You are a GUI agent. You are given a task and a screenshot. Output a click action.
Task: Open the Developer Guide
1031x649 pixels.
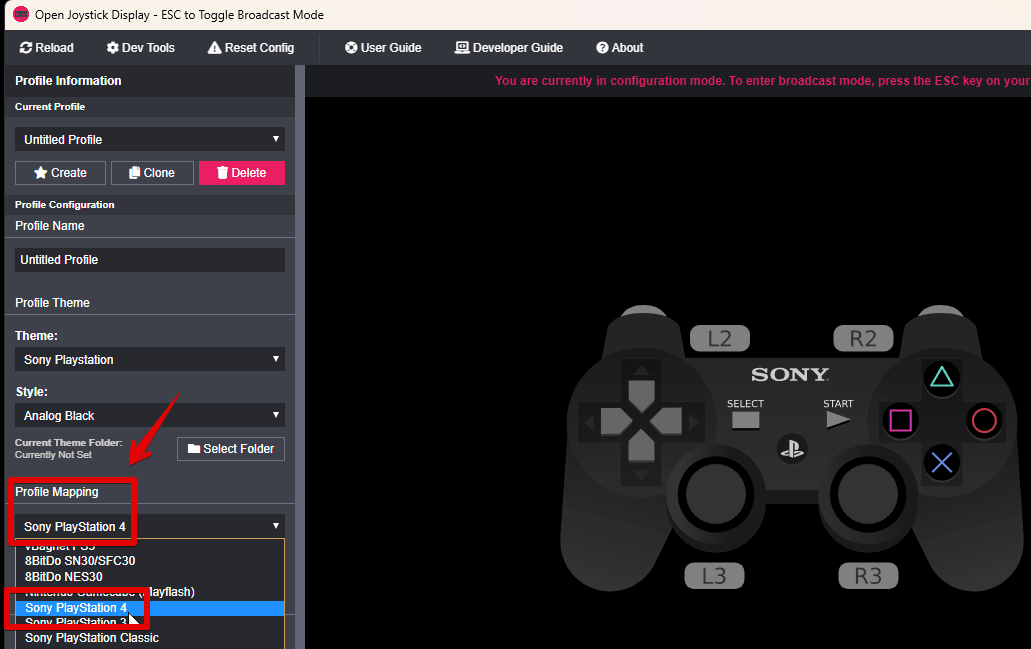(509, 47)
